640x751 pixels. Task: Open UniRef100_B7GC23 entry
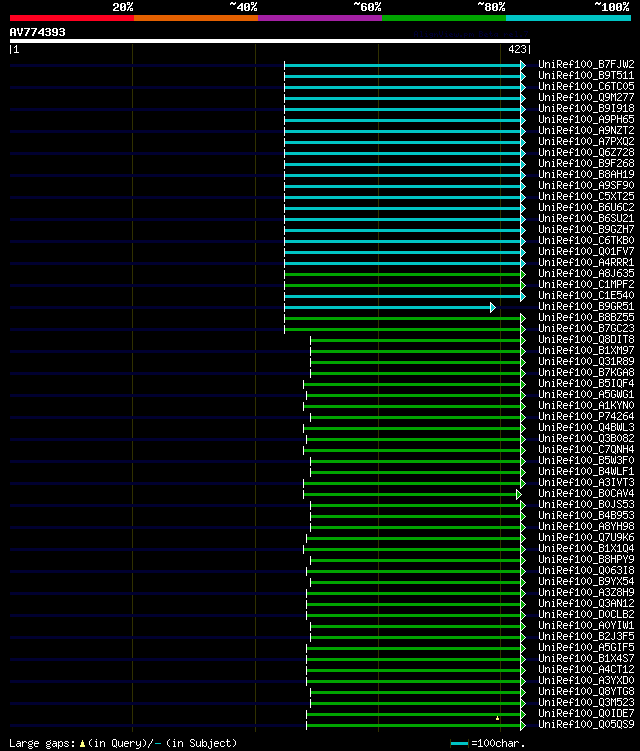586,329
